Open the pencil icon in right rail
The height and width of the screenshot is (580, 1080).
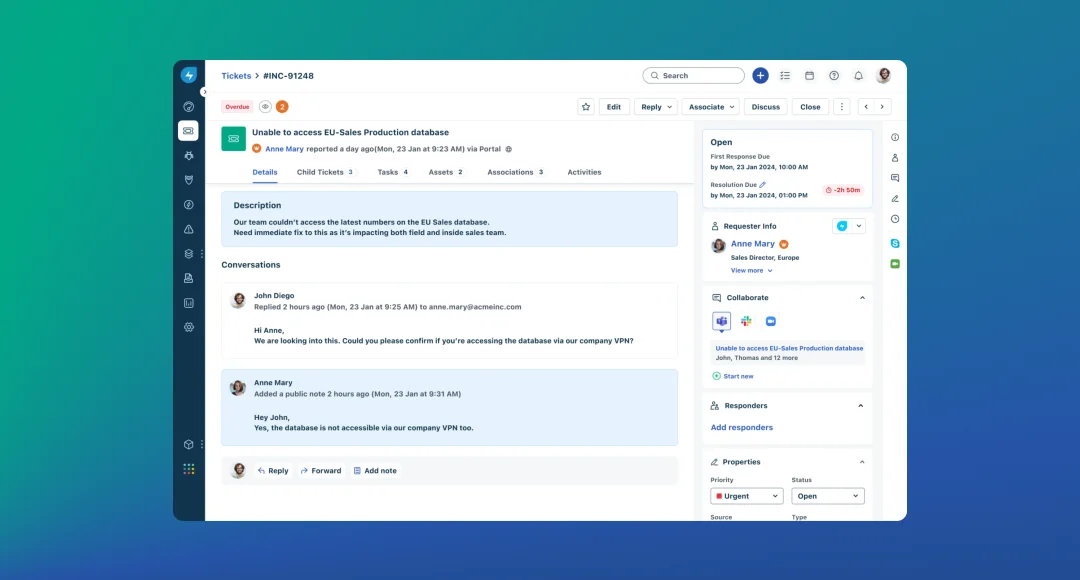point(895,198)
